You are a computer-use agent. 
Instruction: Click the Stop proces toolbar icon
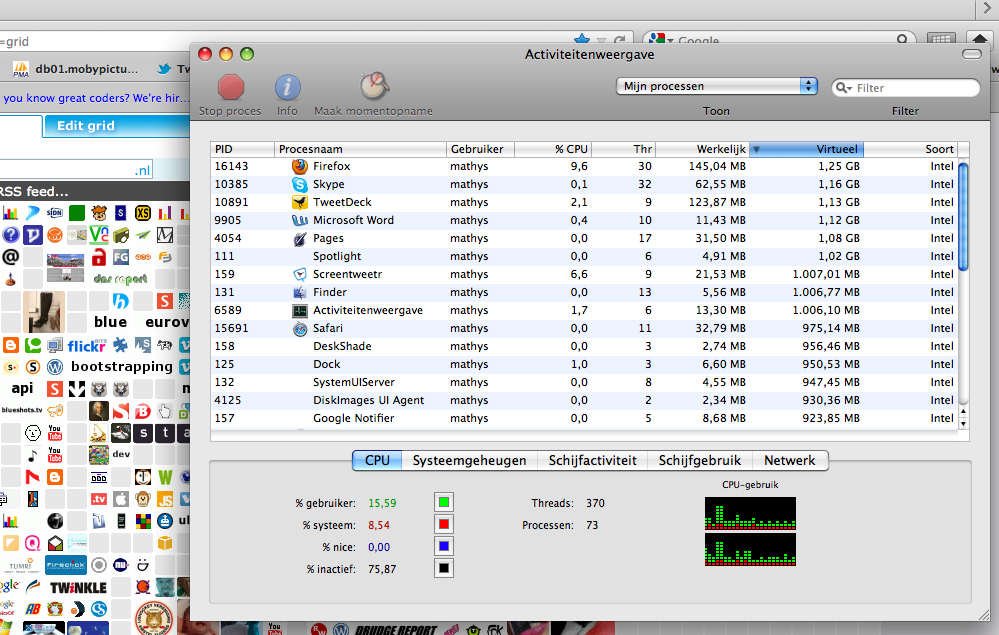point(231,88)
